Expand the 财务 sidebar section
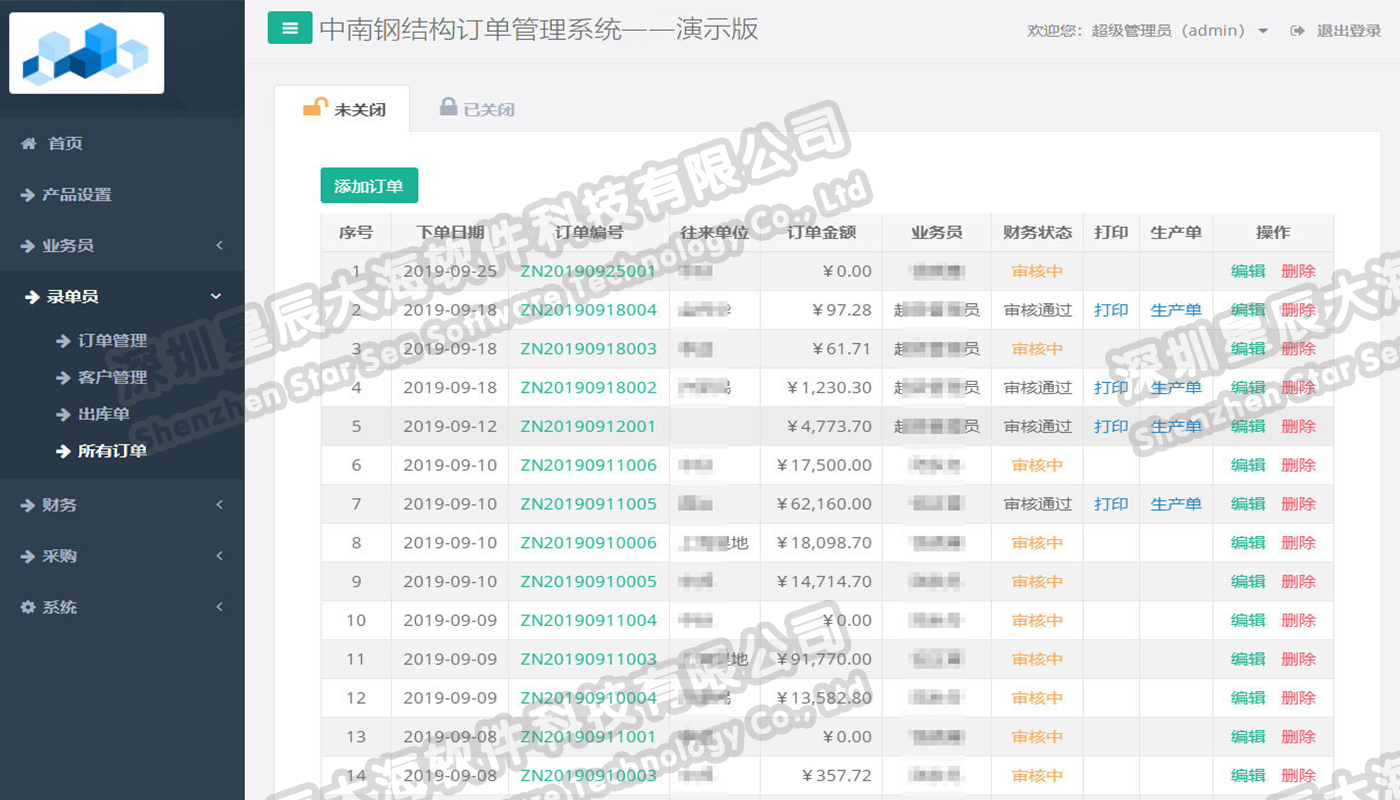The height and width of the screenshot is (800, 1400). (x=122, y=505)
